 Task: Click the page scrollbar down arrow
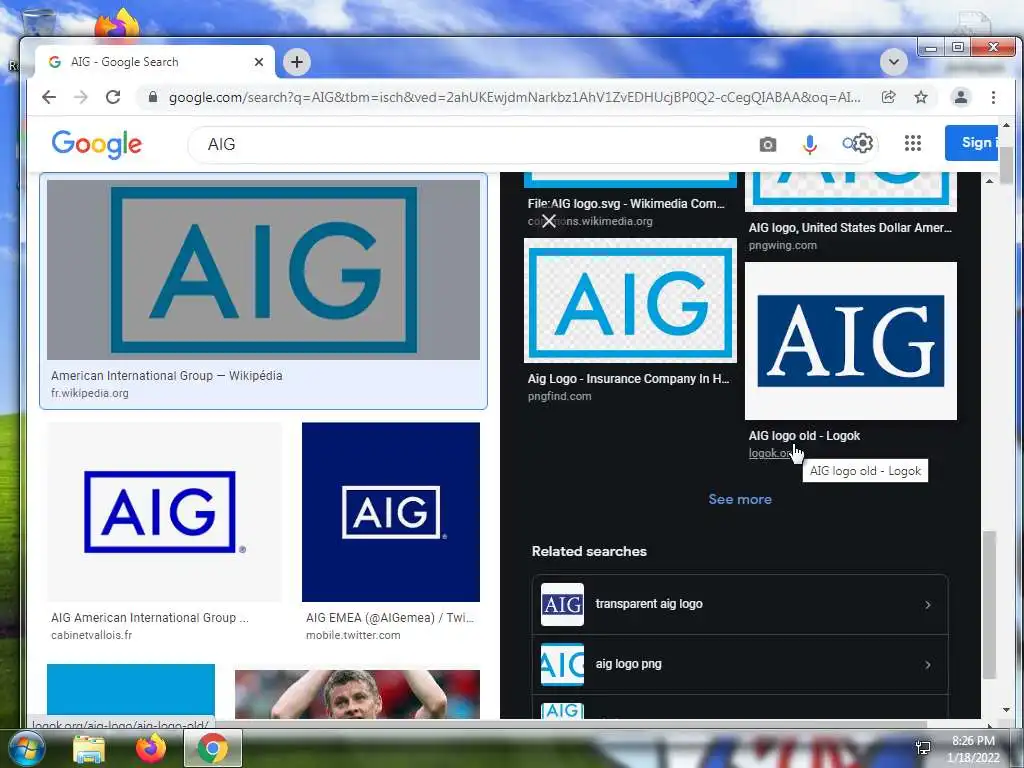(1006, 710)
